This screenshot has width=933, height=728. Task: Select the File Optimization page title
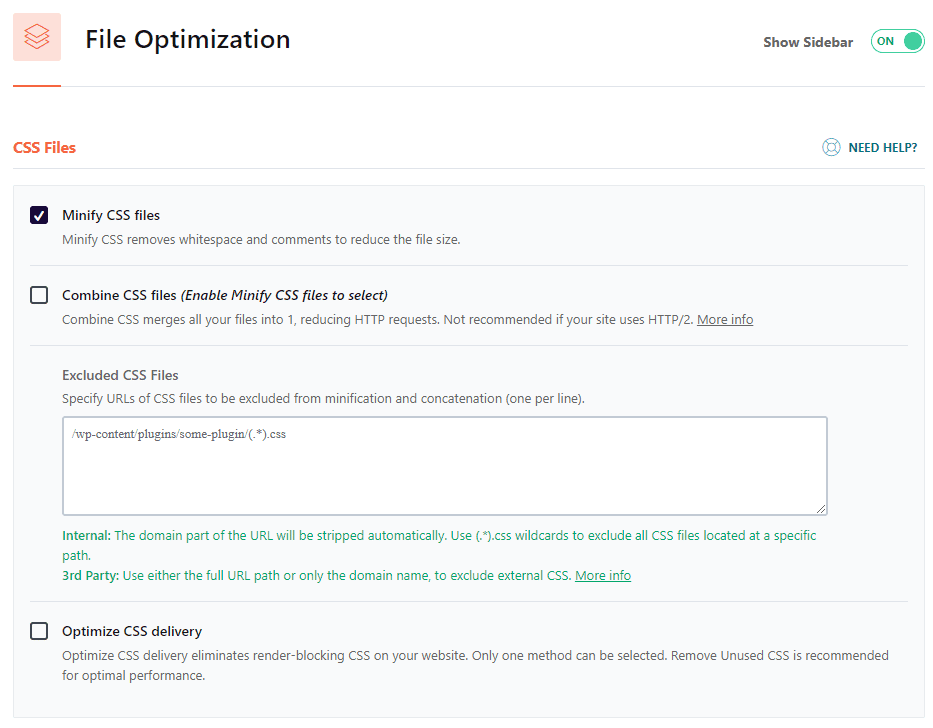[x=187, y=39]
